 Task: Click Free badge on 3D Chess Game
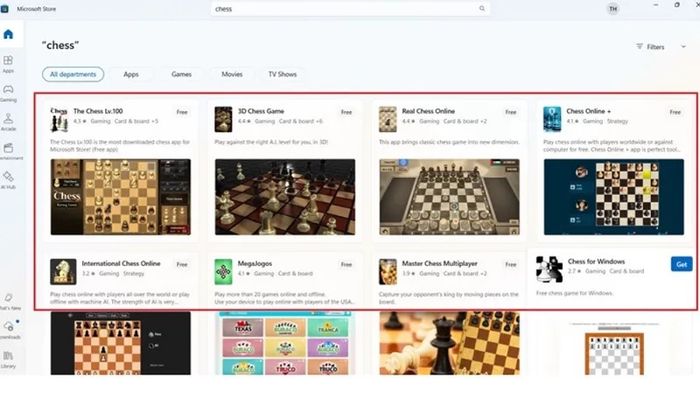point(346,112)
